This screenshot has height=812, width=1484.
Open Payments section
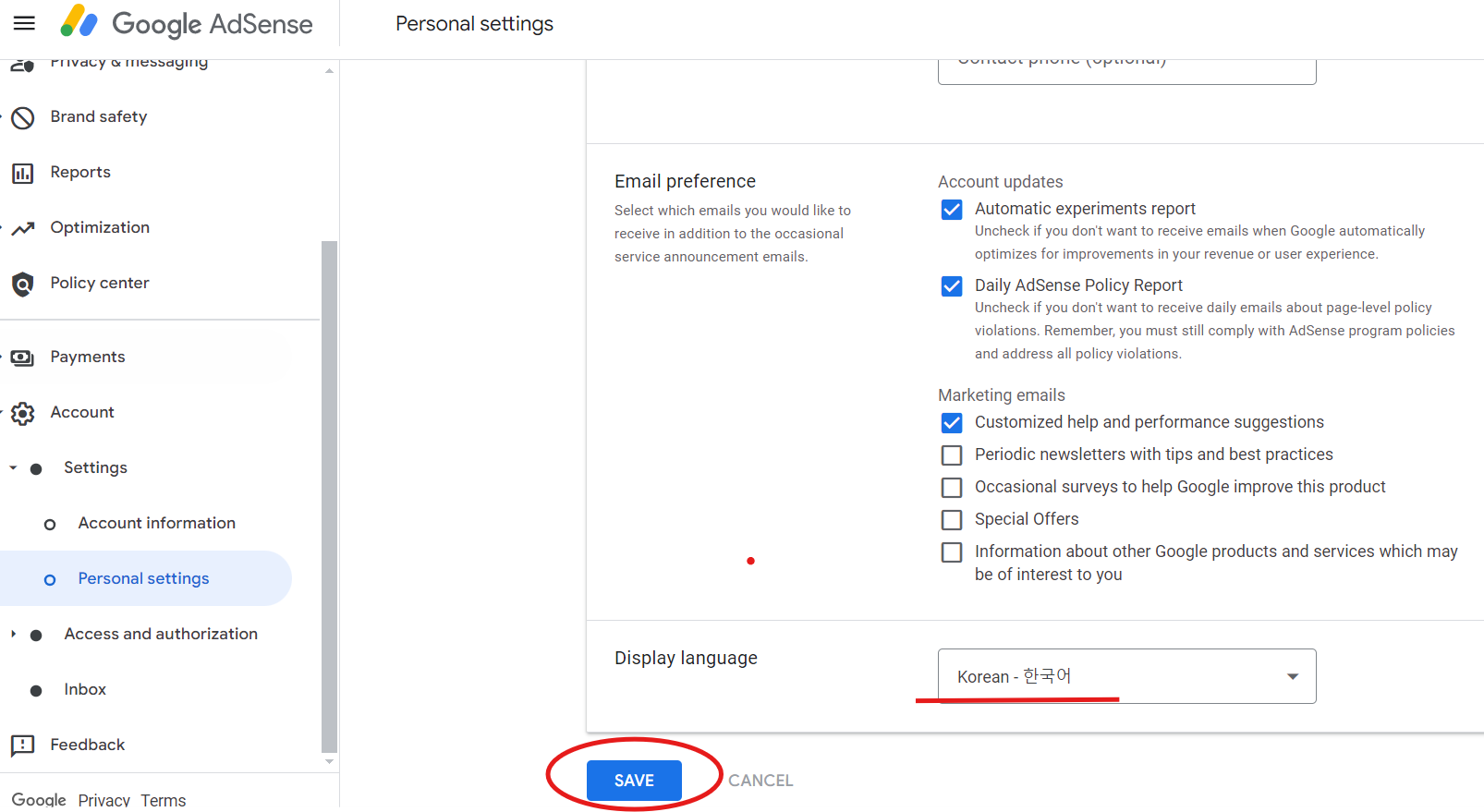tap(88, 357)
